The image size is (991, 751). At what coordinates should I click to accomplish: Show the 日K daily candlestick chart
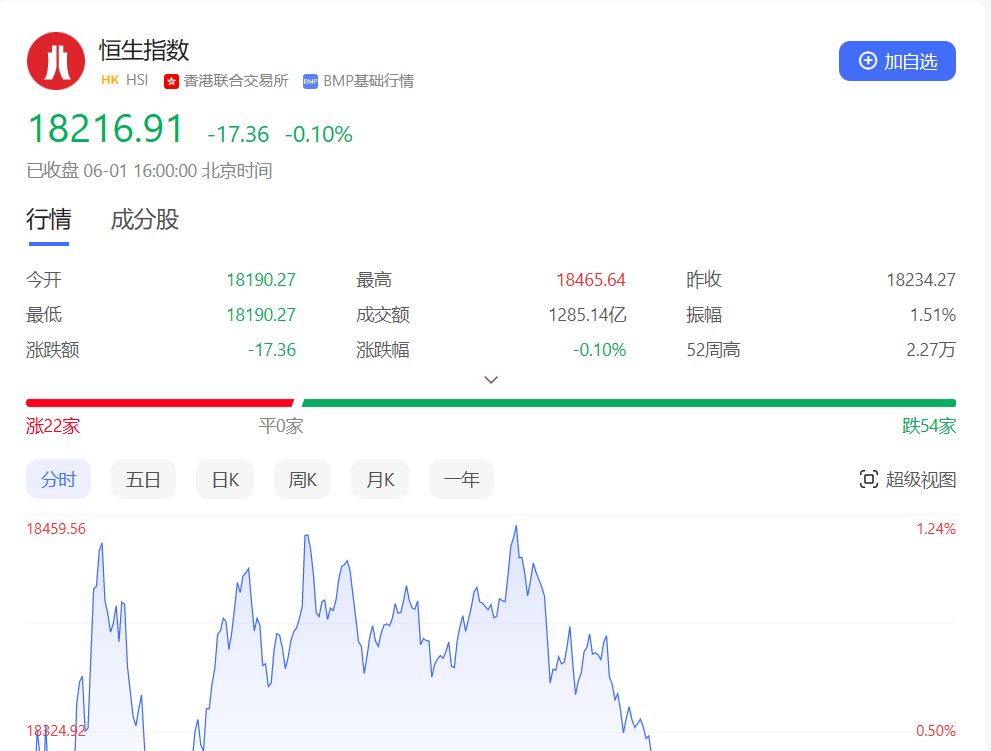[225, 479]
